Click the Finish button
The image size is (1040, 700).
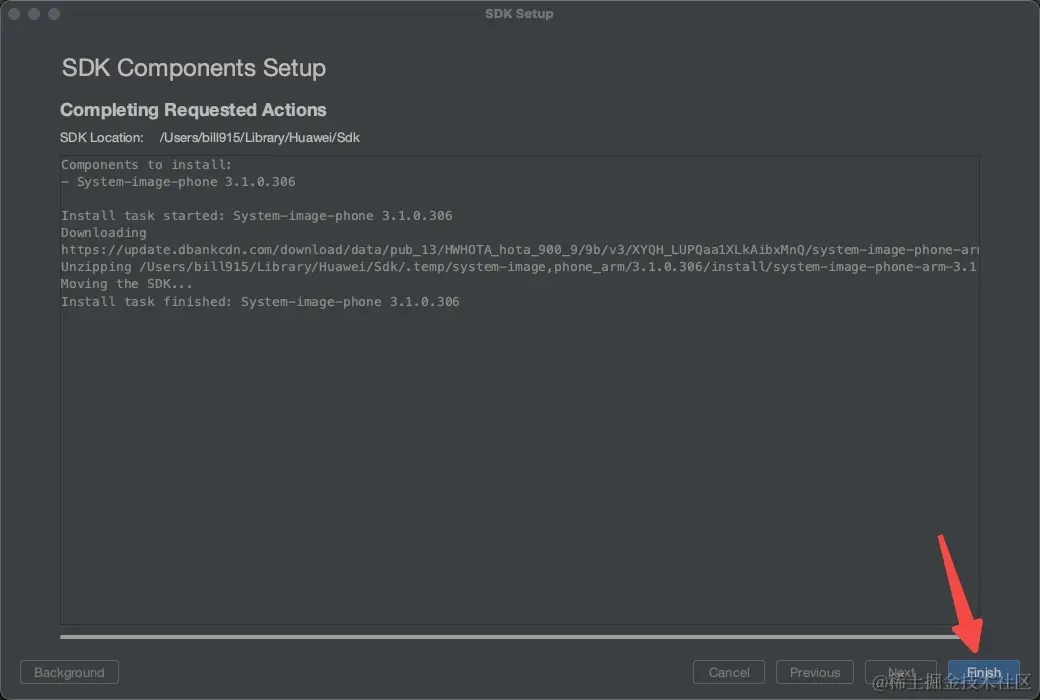tap(983, 673)
